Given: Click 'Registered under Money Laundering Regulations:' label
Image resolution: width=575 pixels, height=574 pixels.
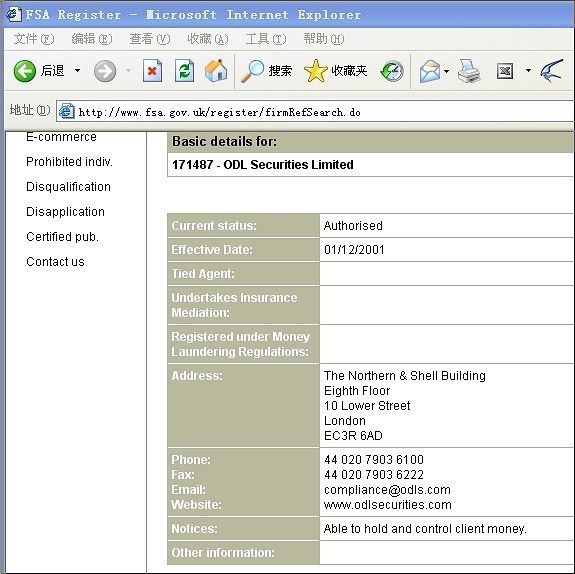Looking at the screenshot, I should click(241, 344).
